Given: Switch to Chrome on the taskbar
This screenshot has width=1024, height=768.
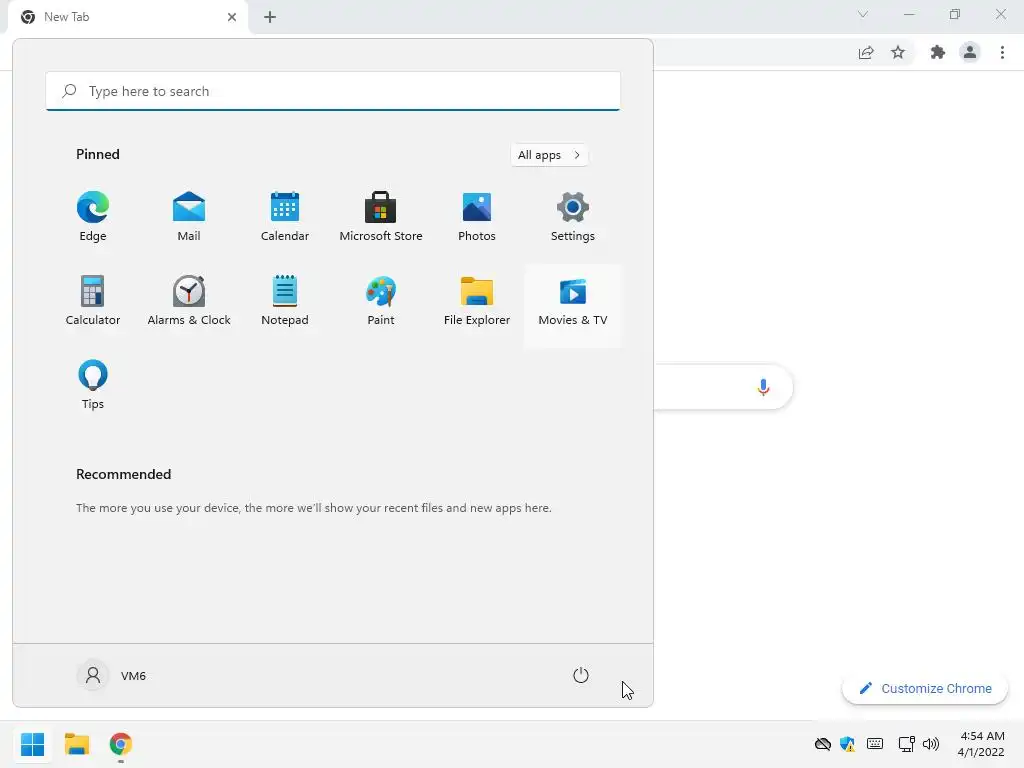Looking at the screenshot, I should (121, 744).
